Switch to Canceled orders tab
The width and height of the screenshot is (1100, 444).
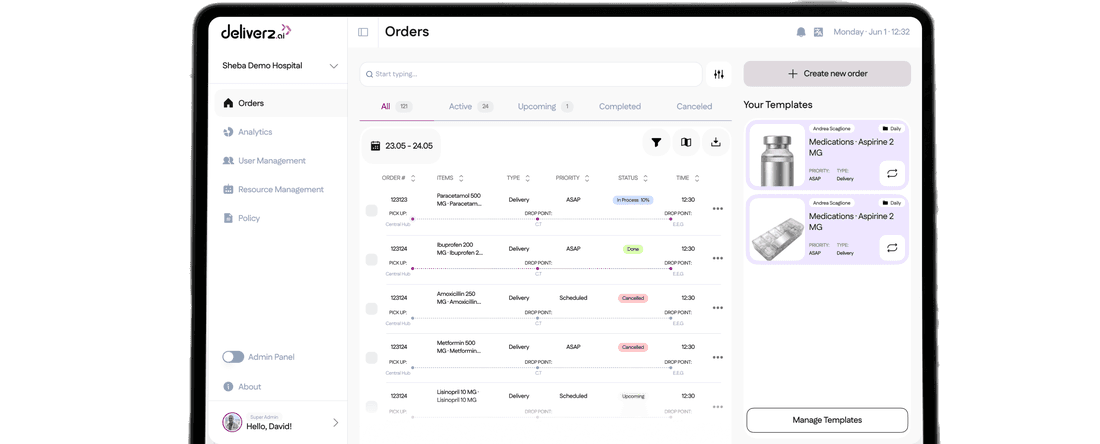(x=695, y=107)
